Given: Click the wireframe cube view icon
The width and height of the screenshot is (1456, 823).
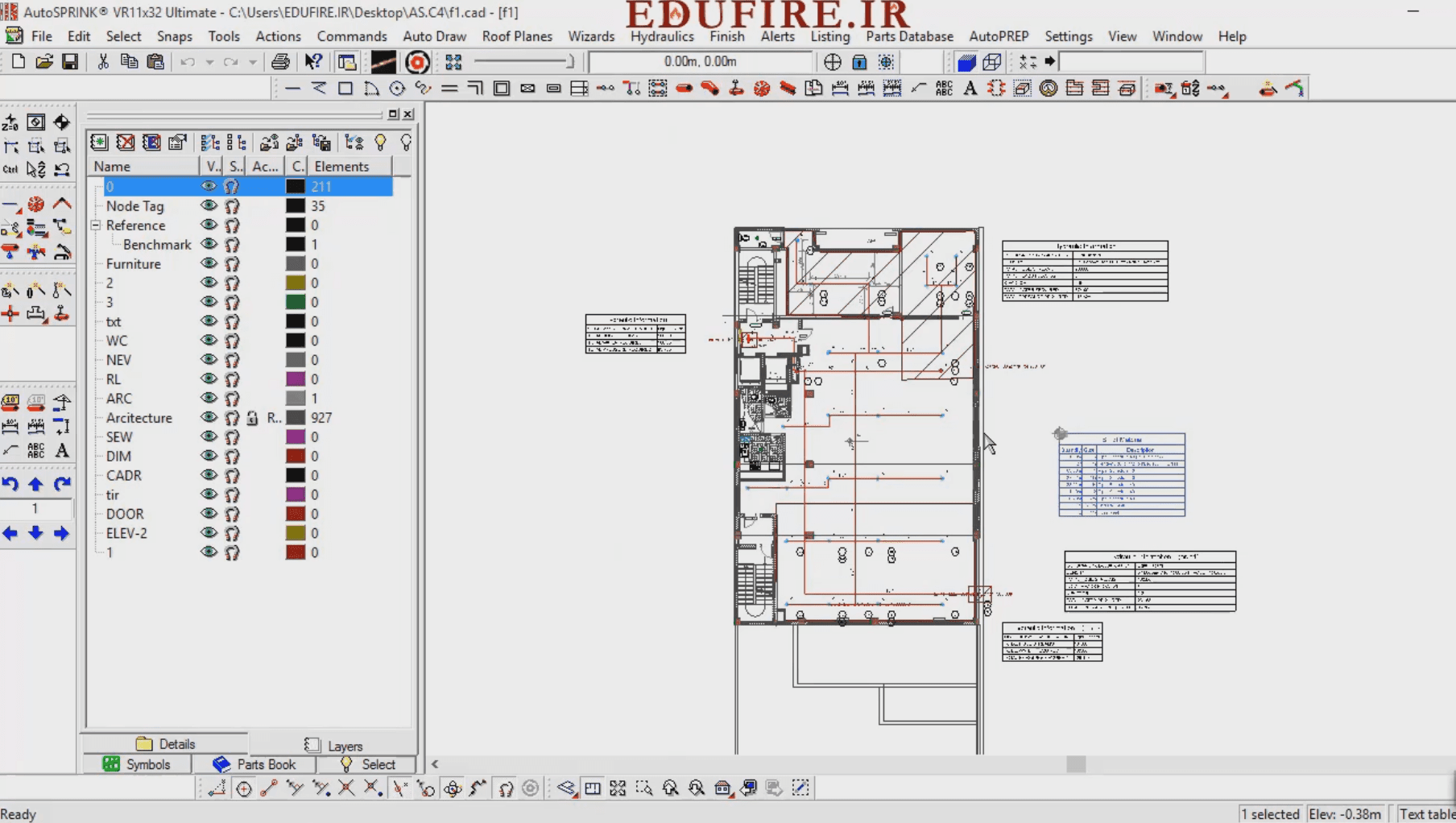Looking at the screenshot, I should tap(992, 62).
